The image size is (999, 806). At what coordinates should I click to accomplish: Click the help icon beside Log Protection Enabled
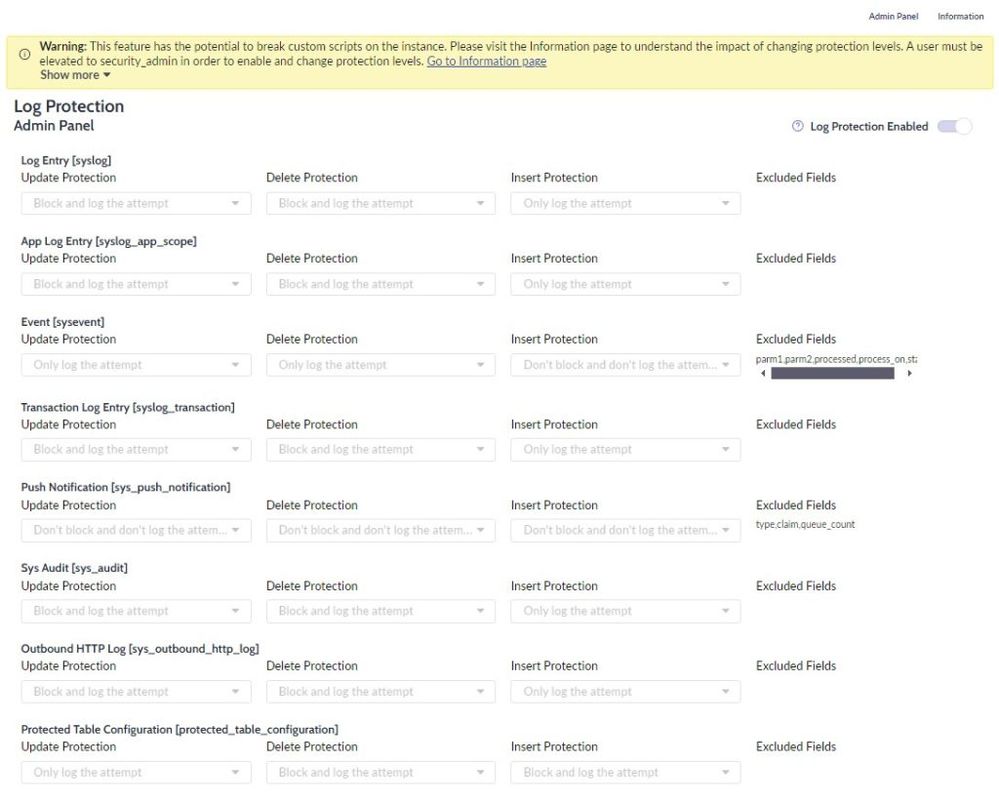click(x=797, y=126)
